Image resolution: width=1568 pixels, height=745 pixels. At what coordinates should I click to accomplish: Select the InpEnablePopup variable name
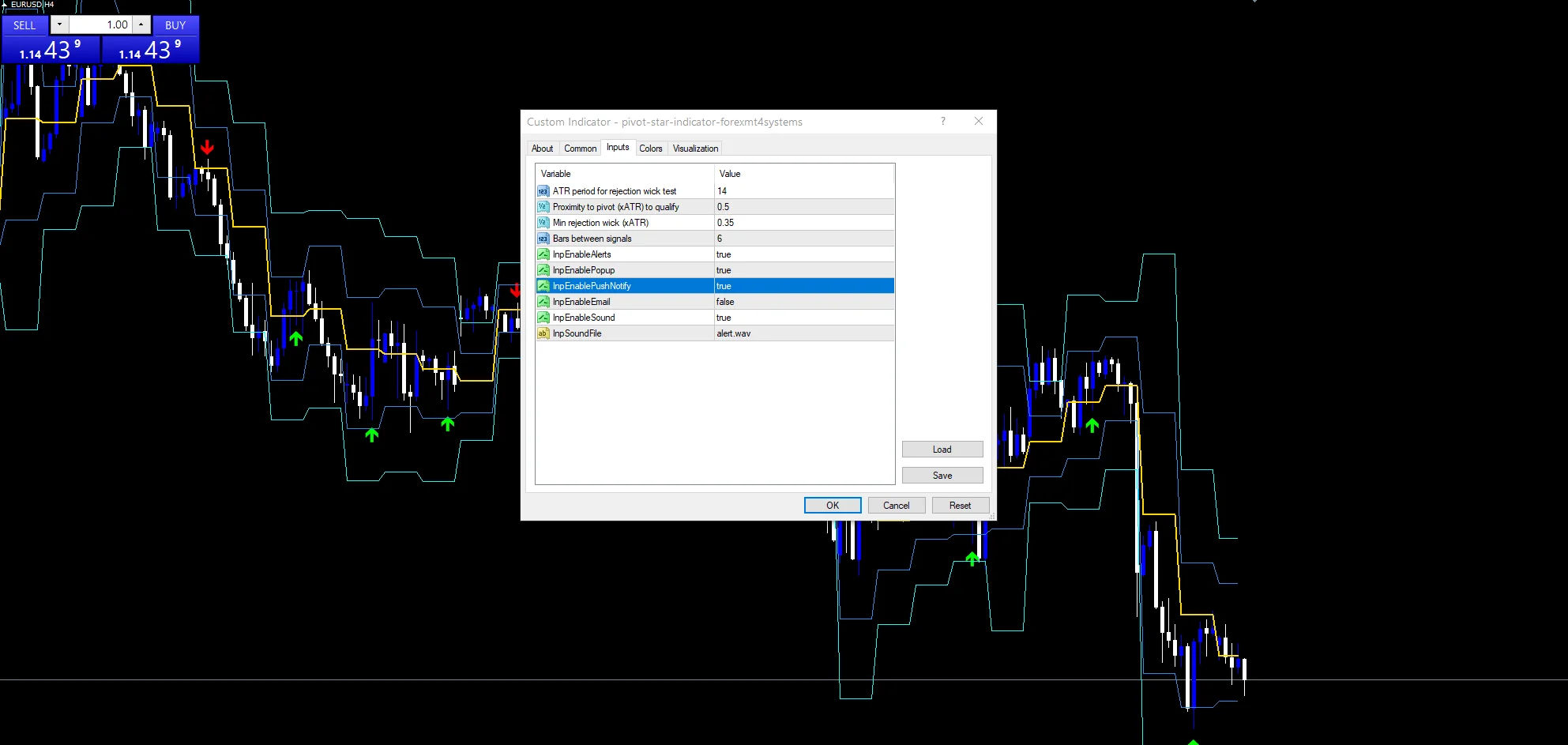pyautogui.click(x=584, y=270)
